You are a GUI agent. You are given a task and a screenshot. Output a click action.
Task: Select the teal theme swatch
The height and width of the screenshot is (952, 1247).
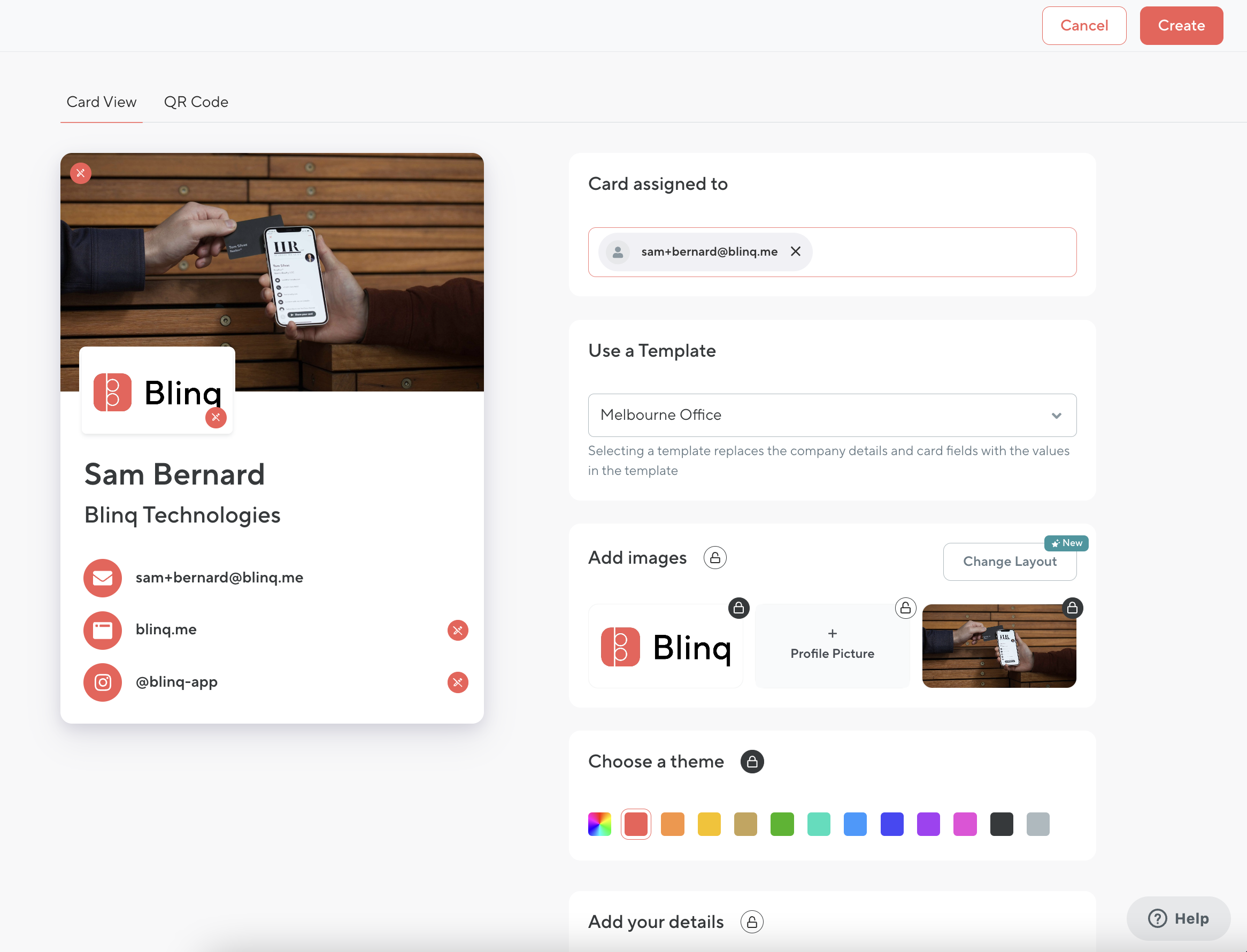point(819,824)
